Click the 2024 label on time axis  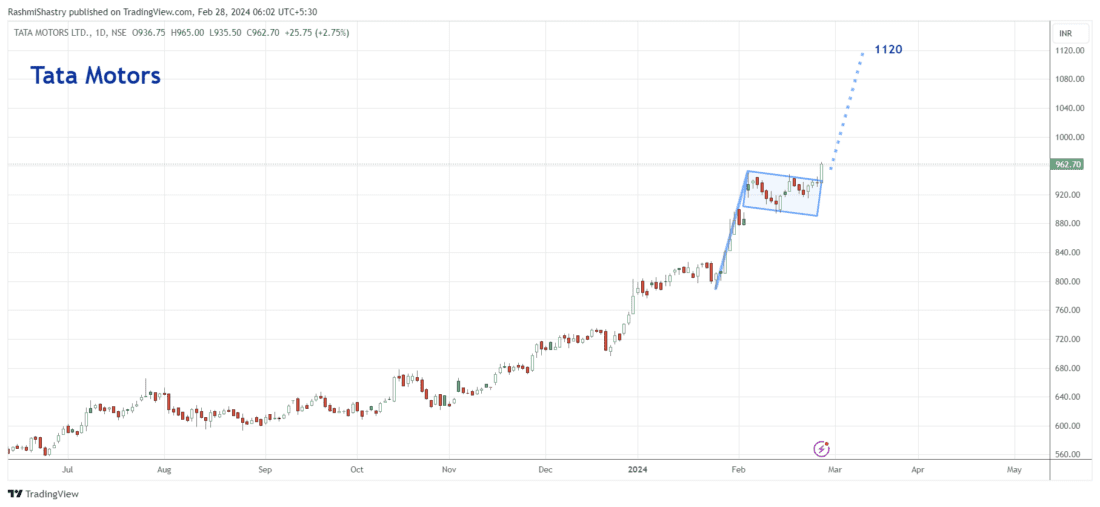641,467
